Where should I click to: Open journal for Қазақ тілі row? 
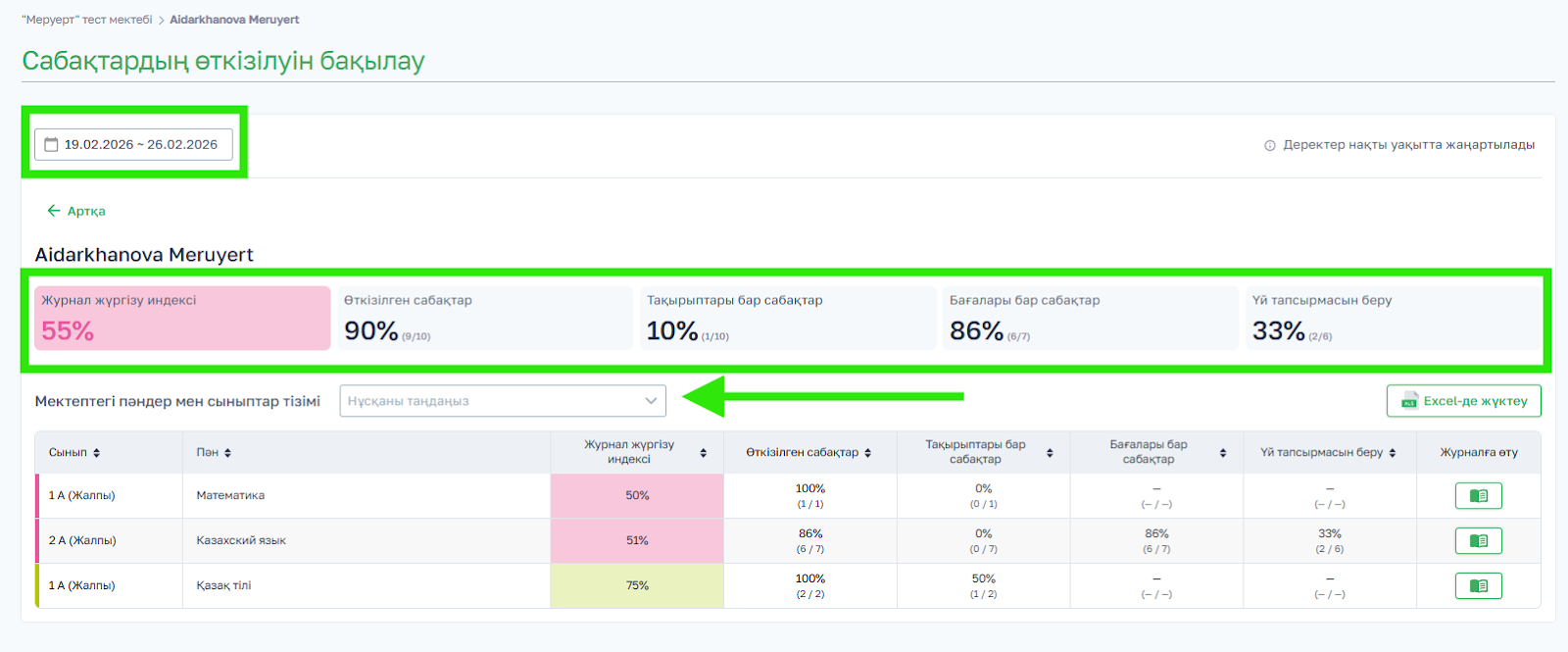[x=1478, y=586]
